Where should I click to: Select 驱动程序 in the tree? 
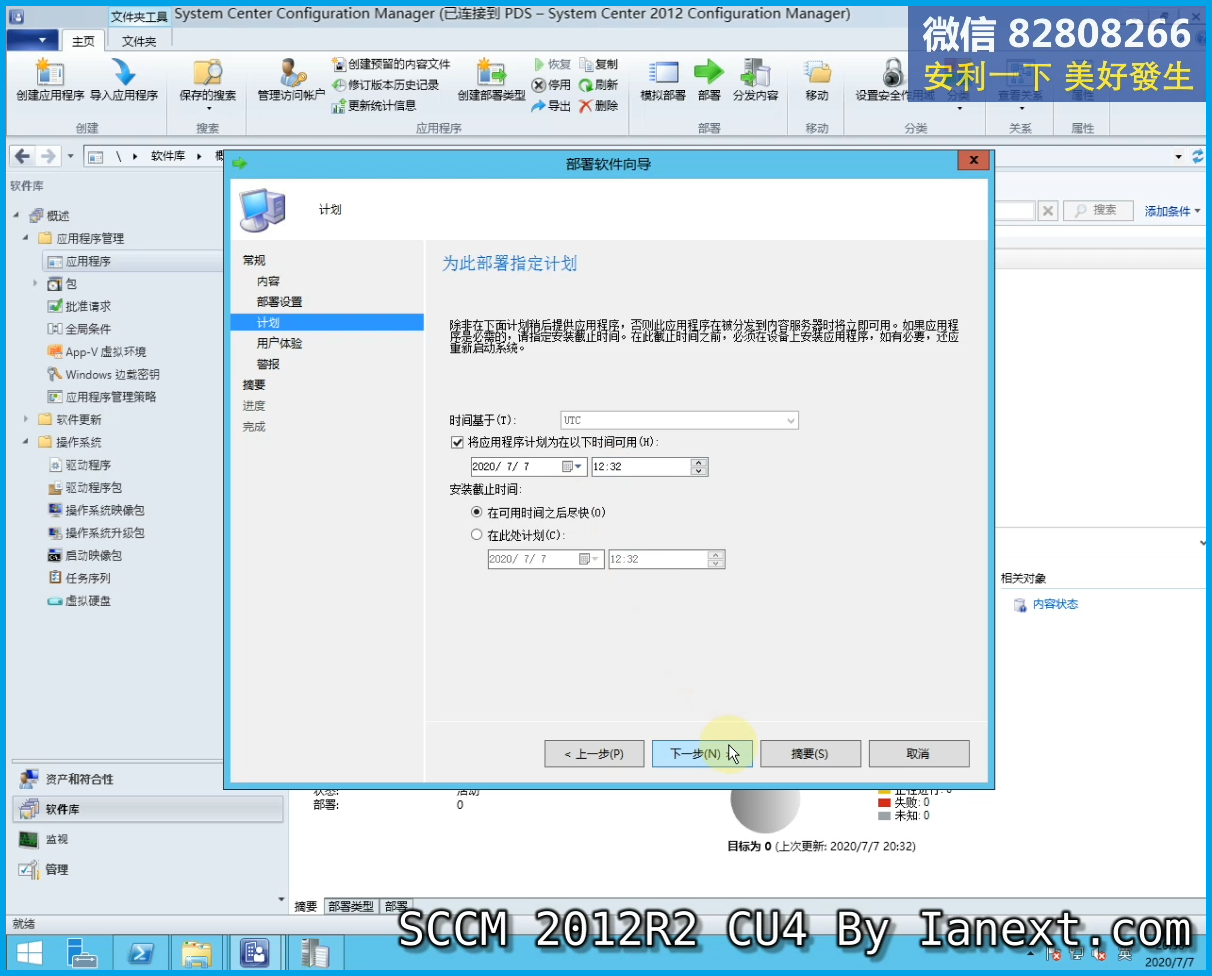pyautogui.click(x=88, y=465)
